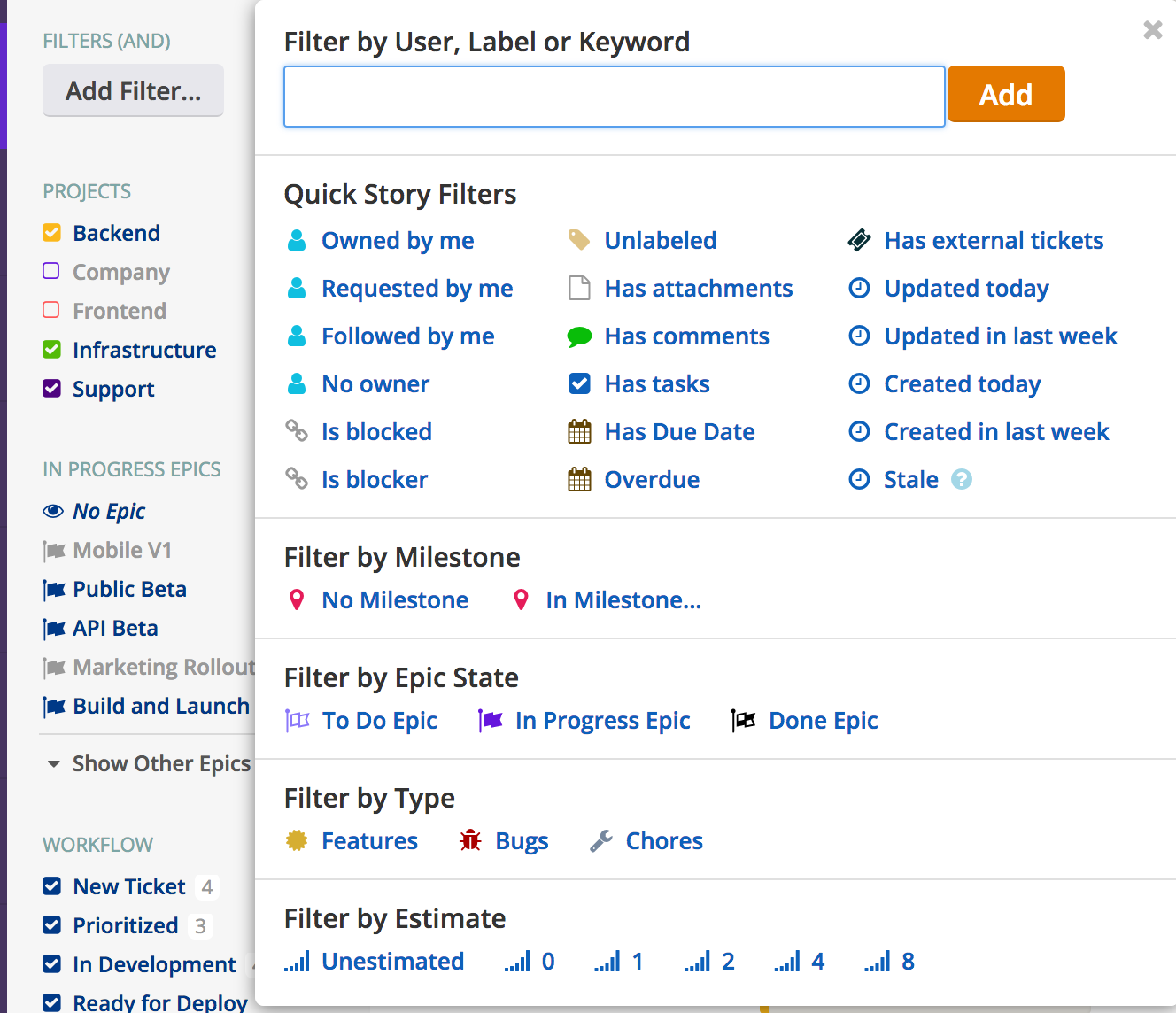This screenshot has height=1013, width=1176.
Task: Filter by estimate of 1 point
Action: (x=619, y=962)
